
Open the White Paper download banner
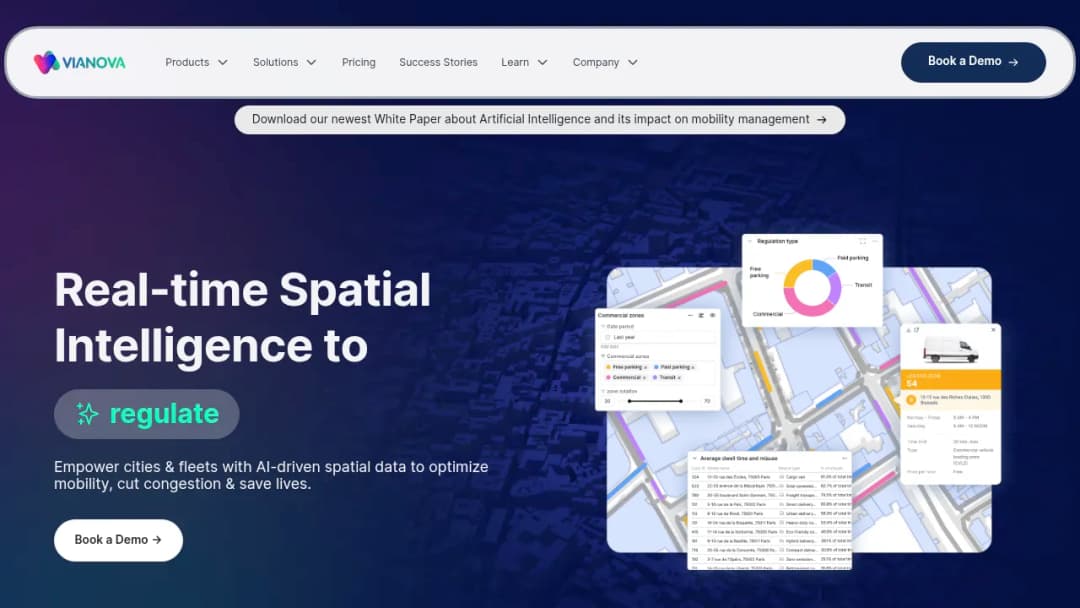pyautogui.click(x=539, y=120)
